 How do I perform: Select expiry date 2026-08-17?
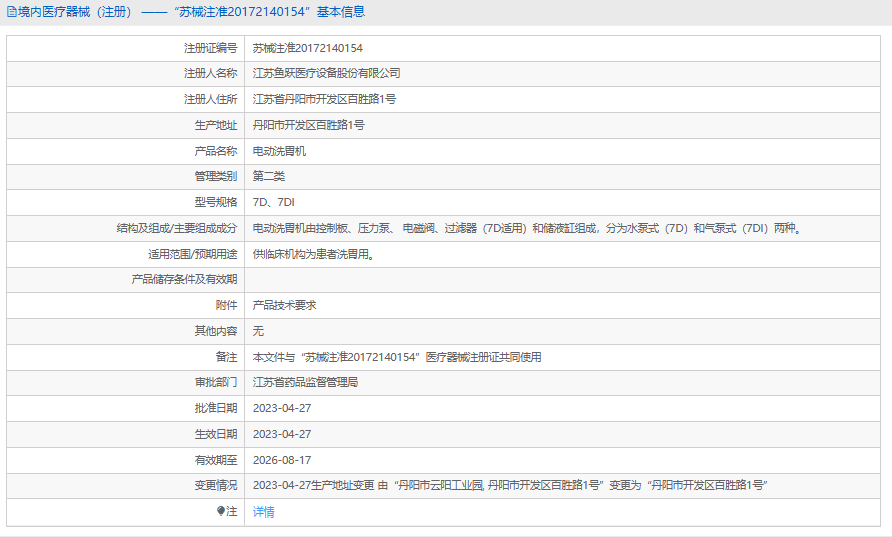pos(282,460)
